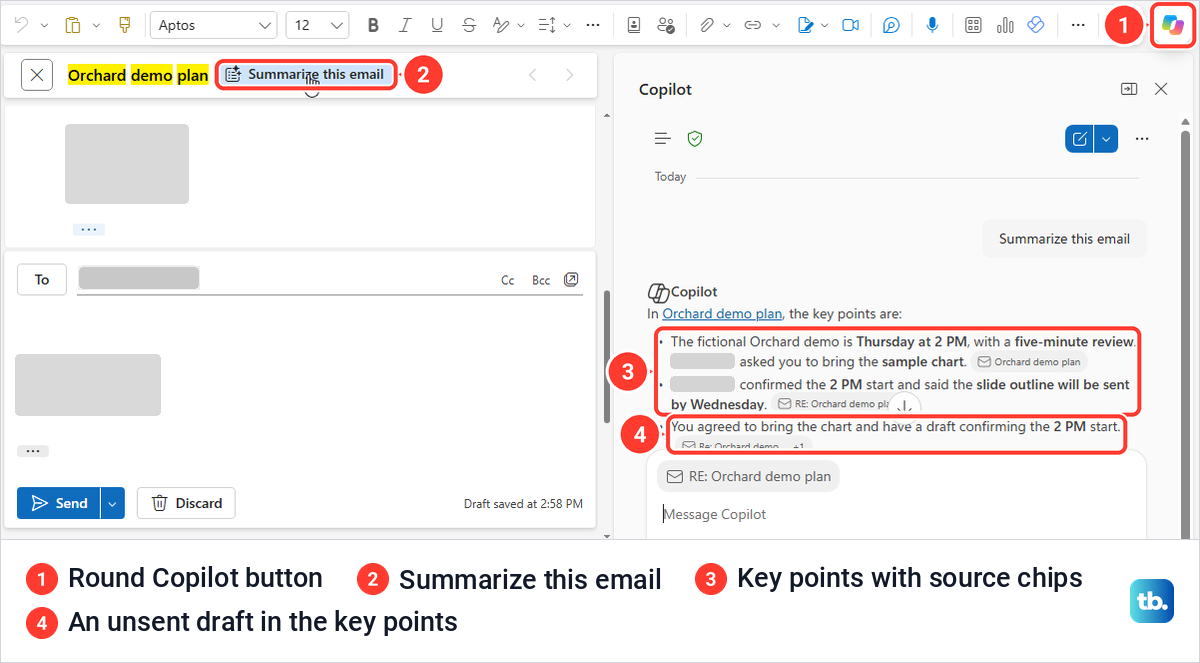This screenshot has height=663, width=1200.
Task: Click Orchard demo plan source chip
Action: tap(1029, 362)
